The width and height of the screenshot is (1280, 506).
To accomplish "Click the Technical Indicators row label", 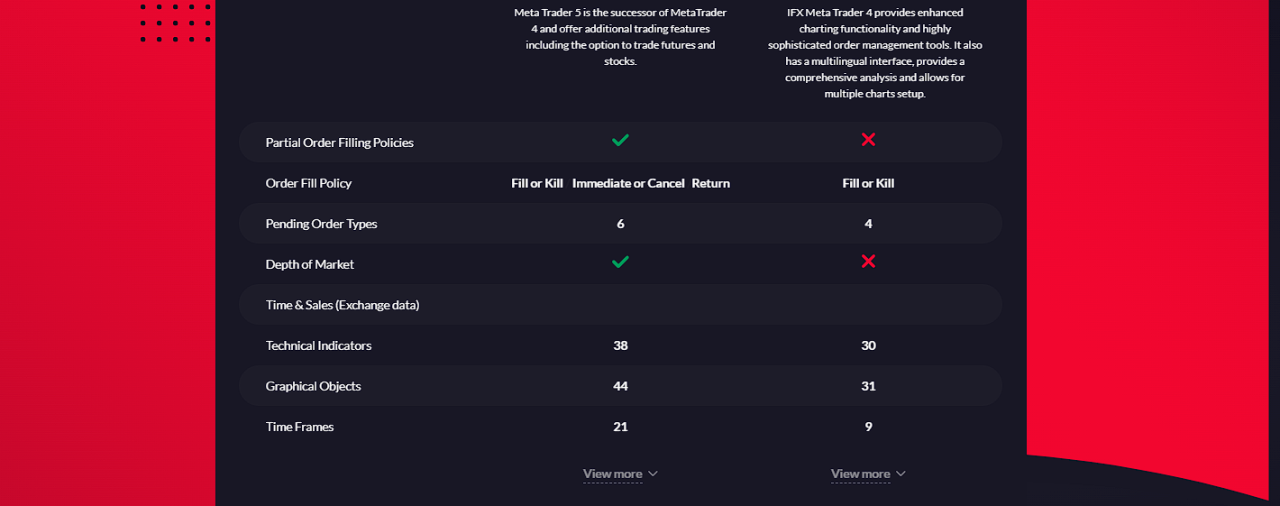I will point(318,346).
